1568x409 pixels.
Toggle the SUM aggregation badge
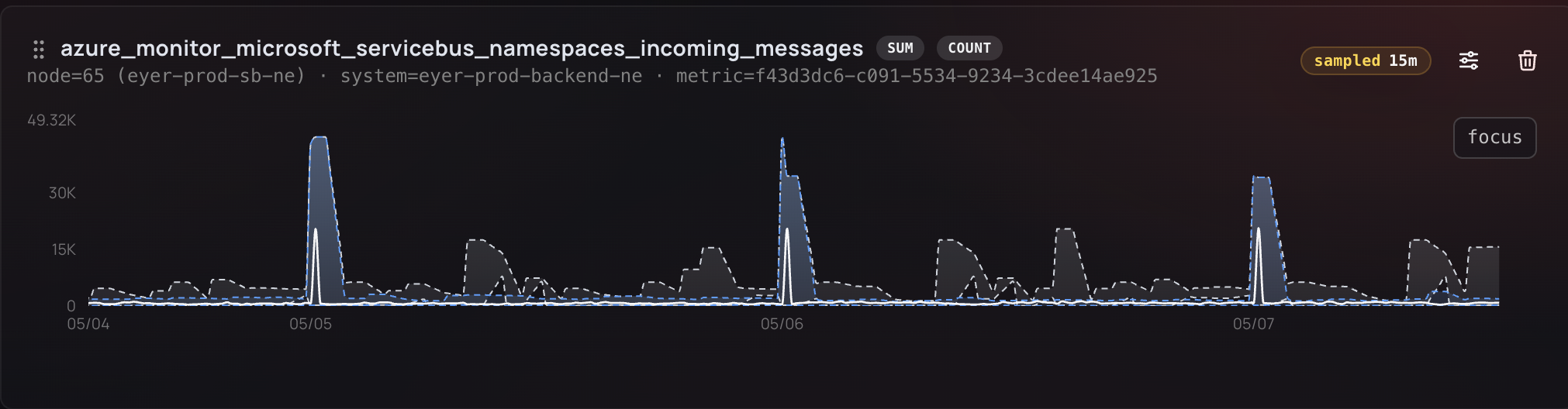(900, 48)
